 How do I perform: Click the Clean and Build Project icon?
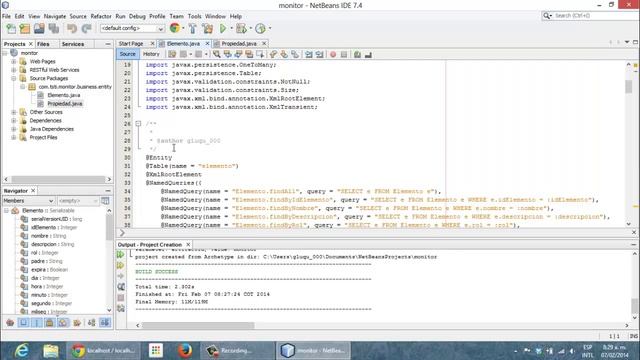pos(207,29)
